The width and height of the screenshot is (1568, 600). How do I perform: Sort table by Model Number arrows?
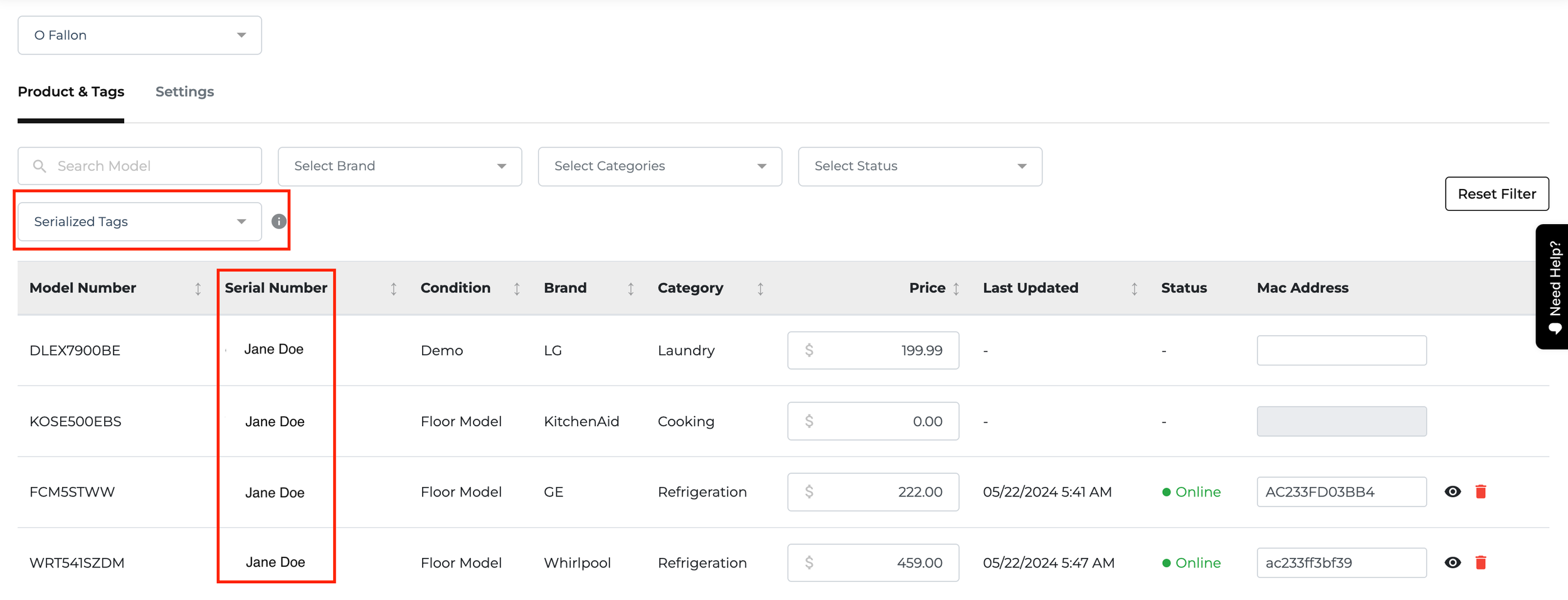point(198,289)
